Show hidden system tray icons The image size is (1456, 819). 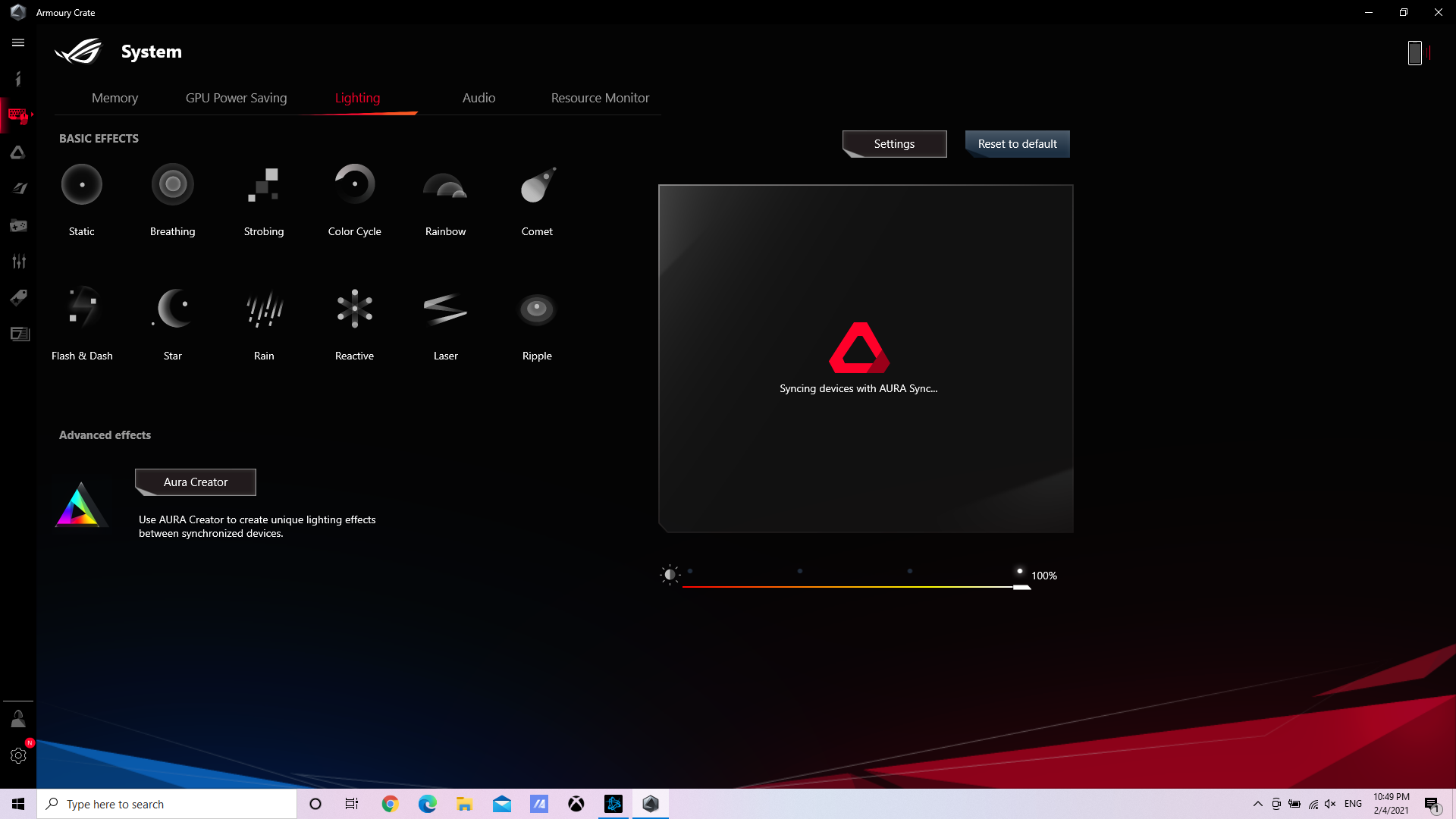click(x=1258, y=804)
